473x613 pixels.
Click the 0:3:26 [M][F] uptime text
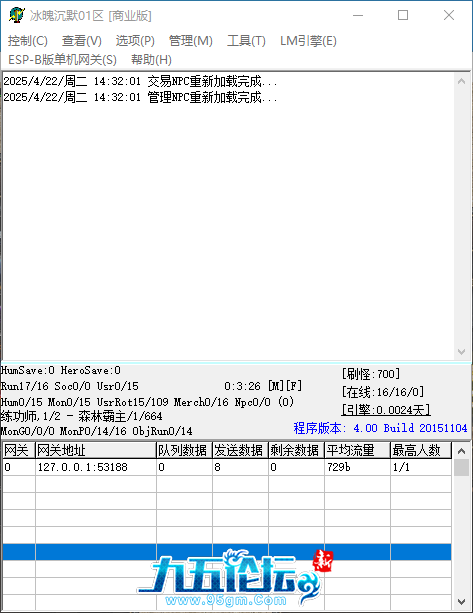[263, 386]
